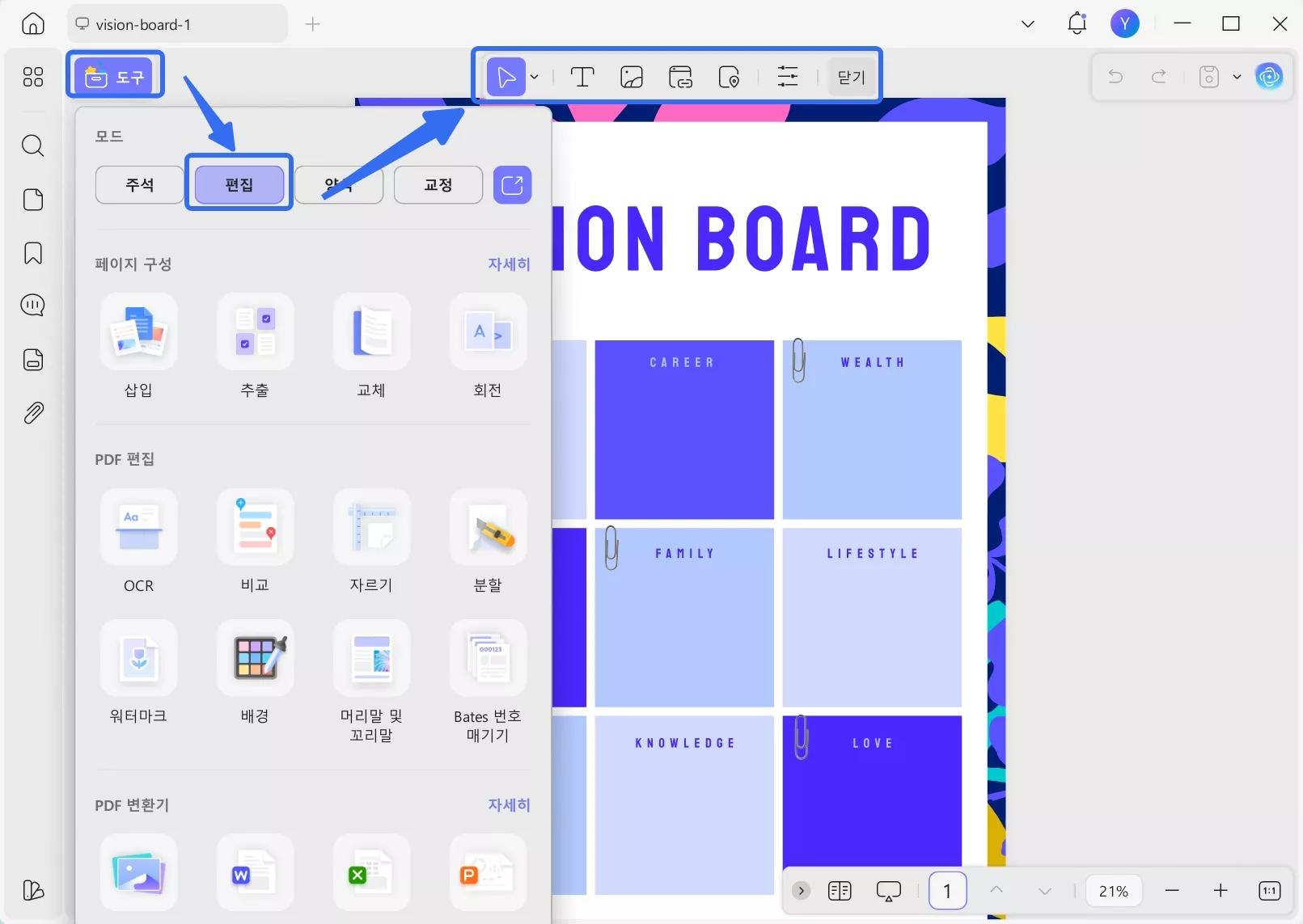Click the 회전 page rotate icon
The height and width of the screenshot is (924, 1303).
[489, 331]
